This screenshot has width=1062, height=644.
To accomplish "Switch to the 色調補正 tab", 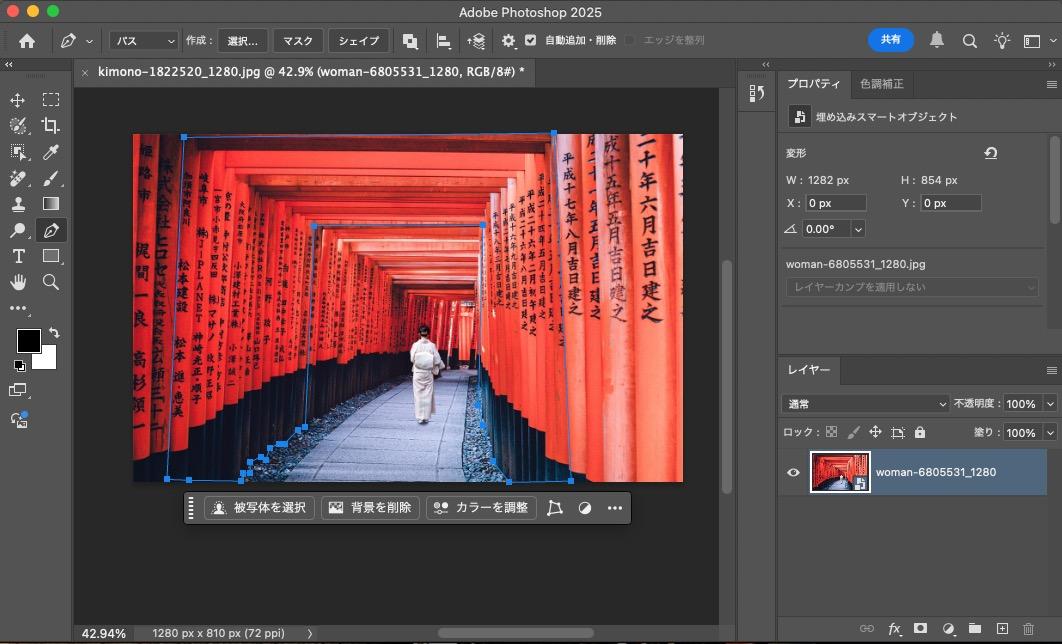I will [x=882, y=84].
